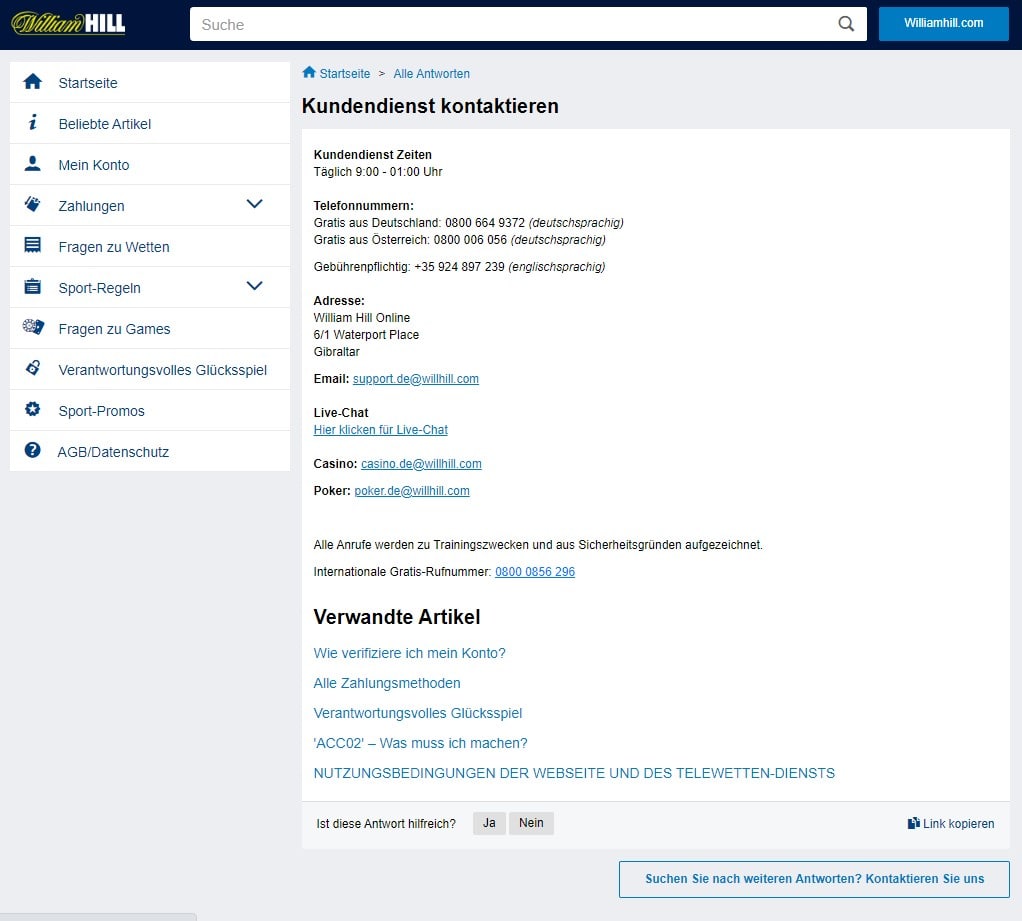Open AGB/Datenschutz menu item
This screenshot has height=921, width=1022.
point(150,452)
